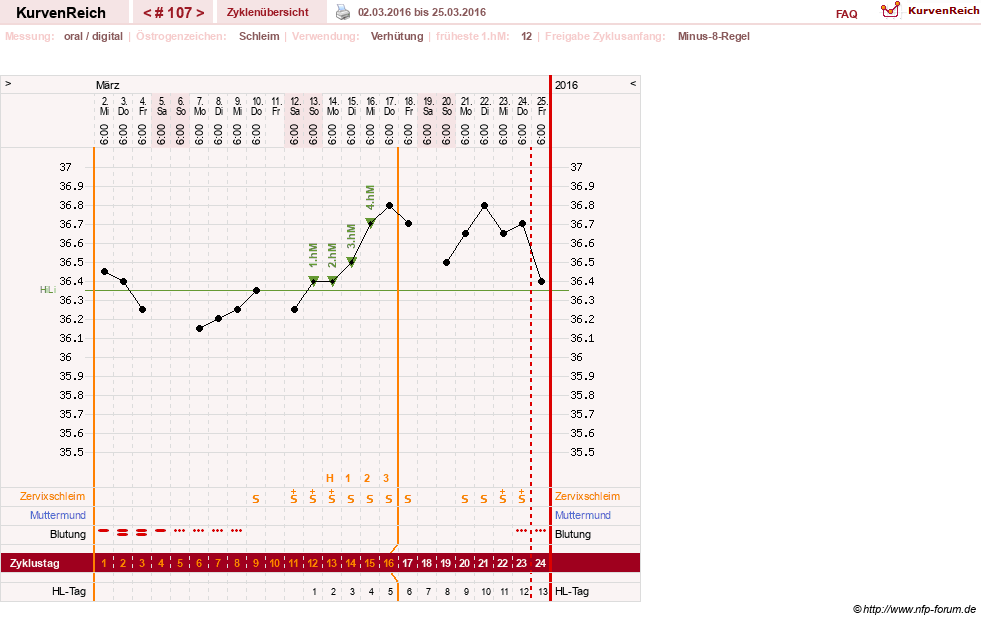The width and height of the screenshot is (981, 621).
Task: Click mucus S symbol on cycle day 9
Action: [x=256, y=498]
